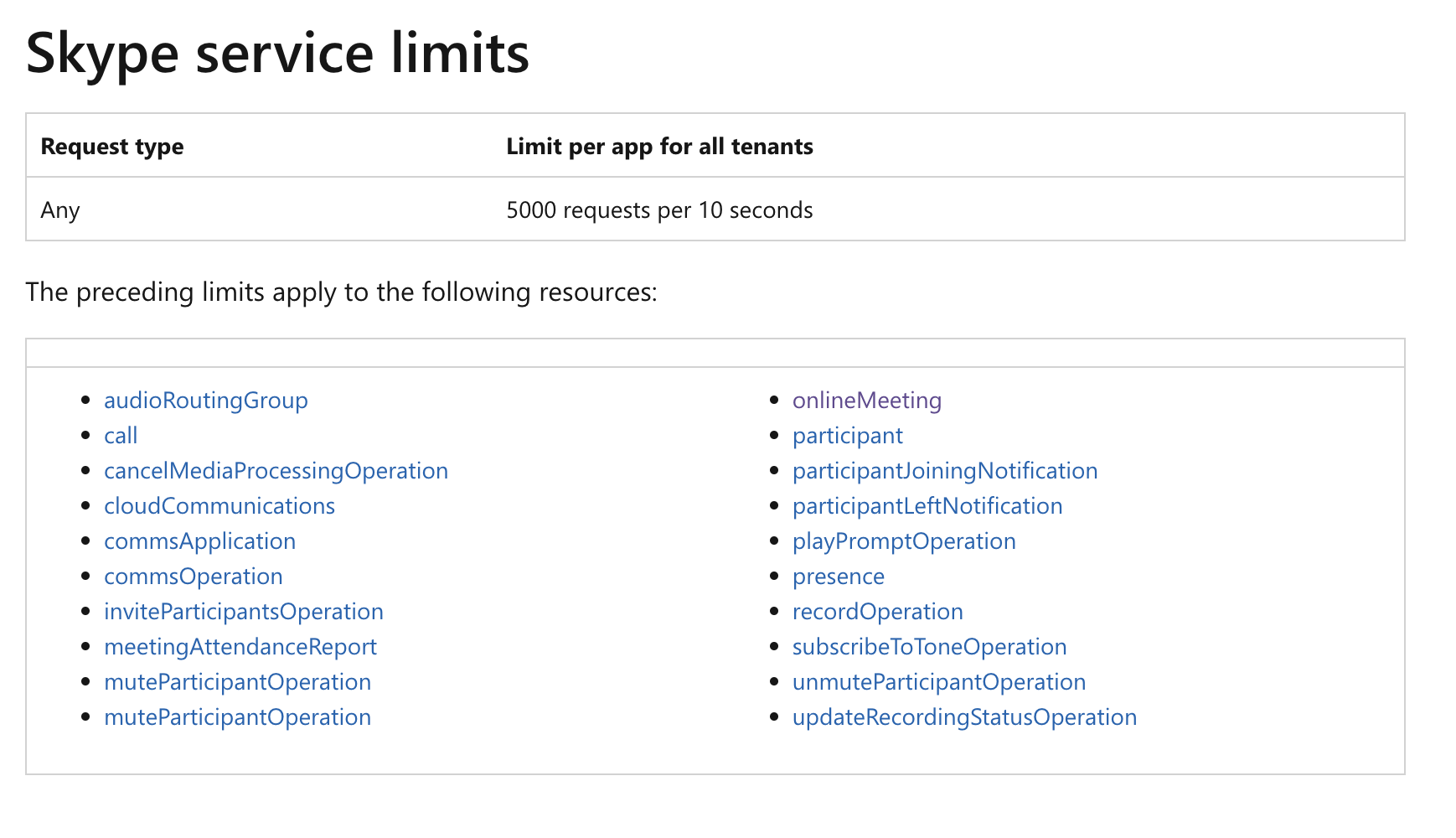This screenshot has width=1456, height=838.
Task: Follow the participantLeftNotification link
Action: [x=927, y=506]
